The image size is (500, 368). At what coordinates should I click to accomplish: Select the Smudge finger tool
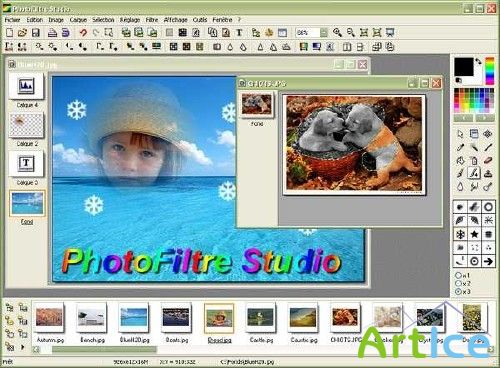click(x=474, y=186)
